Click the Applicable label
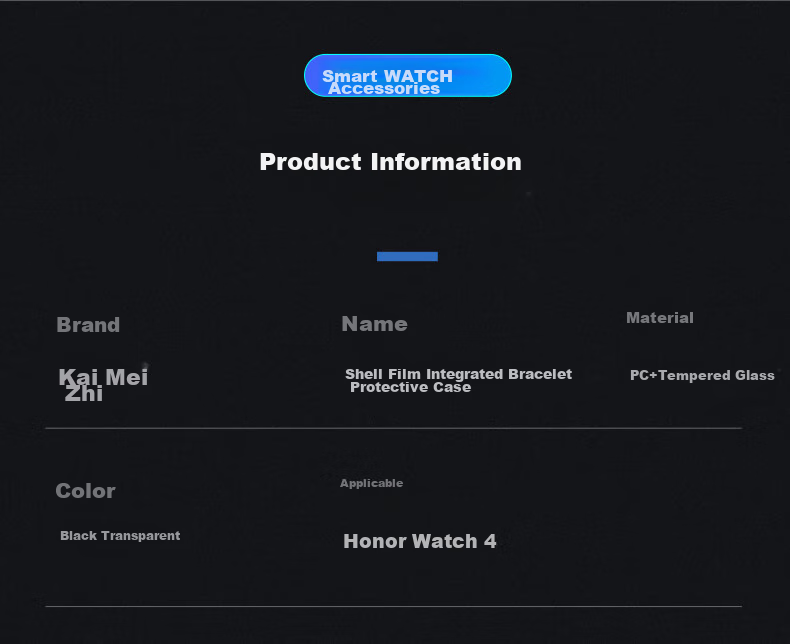The image size is (790, 644). click(x=371, y=483)
